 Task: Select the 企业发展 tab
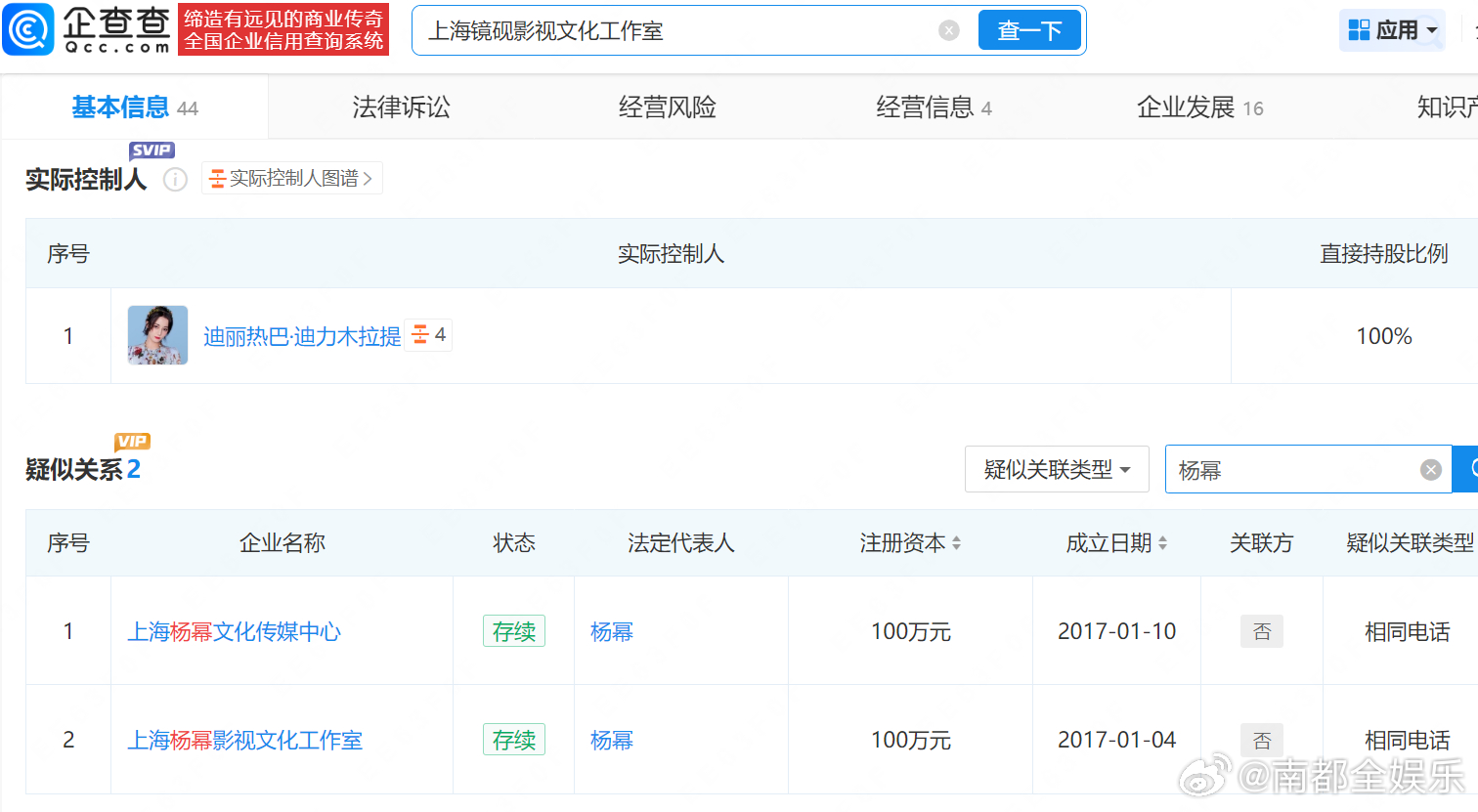pos(1199,107)
